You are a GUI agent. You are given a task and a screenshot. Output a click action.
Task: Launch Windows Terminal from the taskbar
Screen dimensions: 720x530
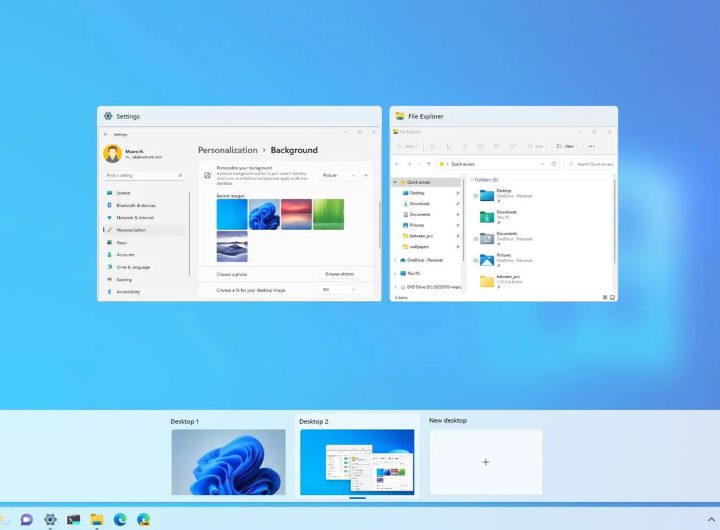click(x=73, y=519)
